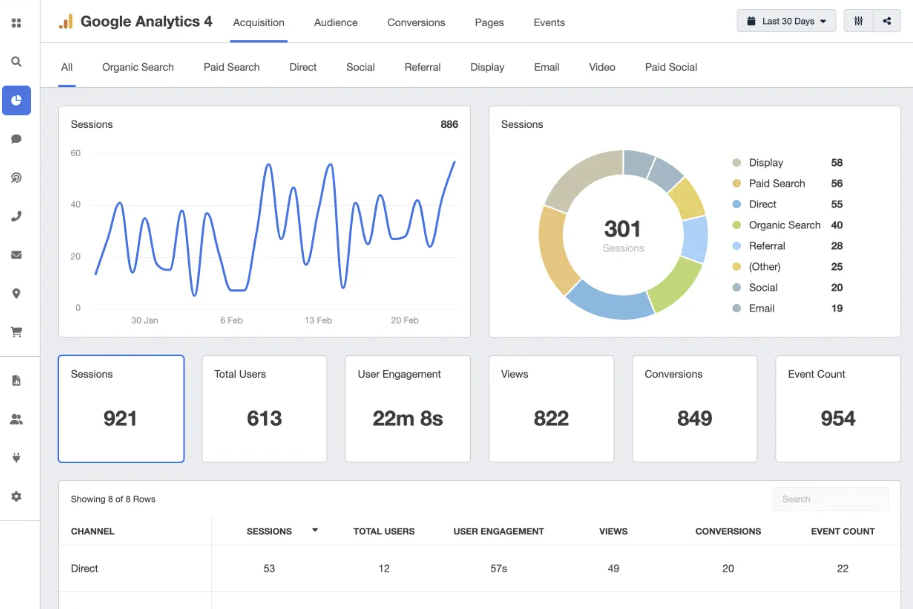Expand the Last 30 Days date dropdown
The width and height of the screenshot is (913, 609).
pyautogui.click(x=786, y=21)
